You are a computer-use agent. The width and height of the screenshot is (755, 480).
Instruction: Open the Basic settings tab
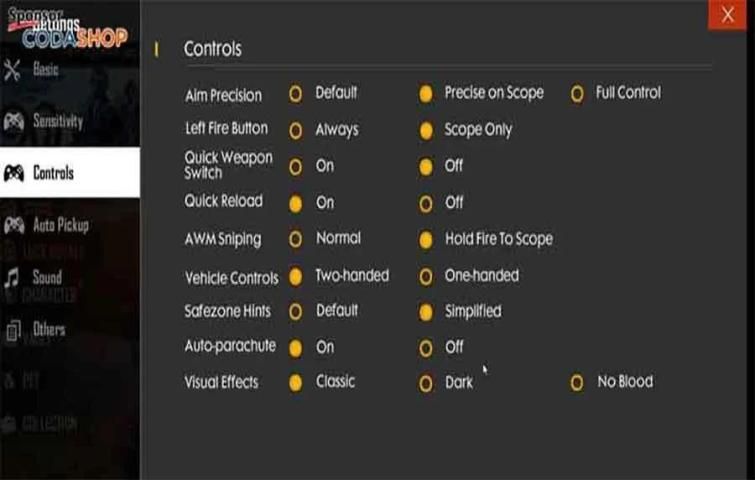pos(45,70)
